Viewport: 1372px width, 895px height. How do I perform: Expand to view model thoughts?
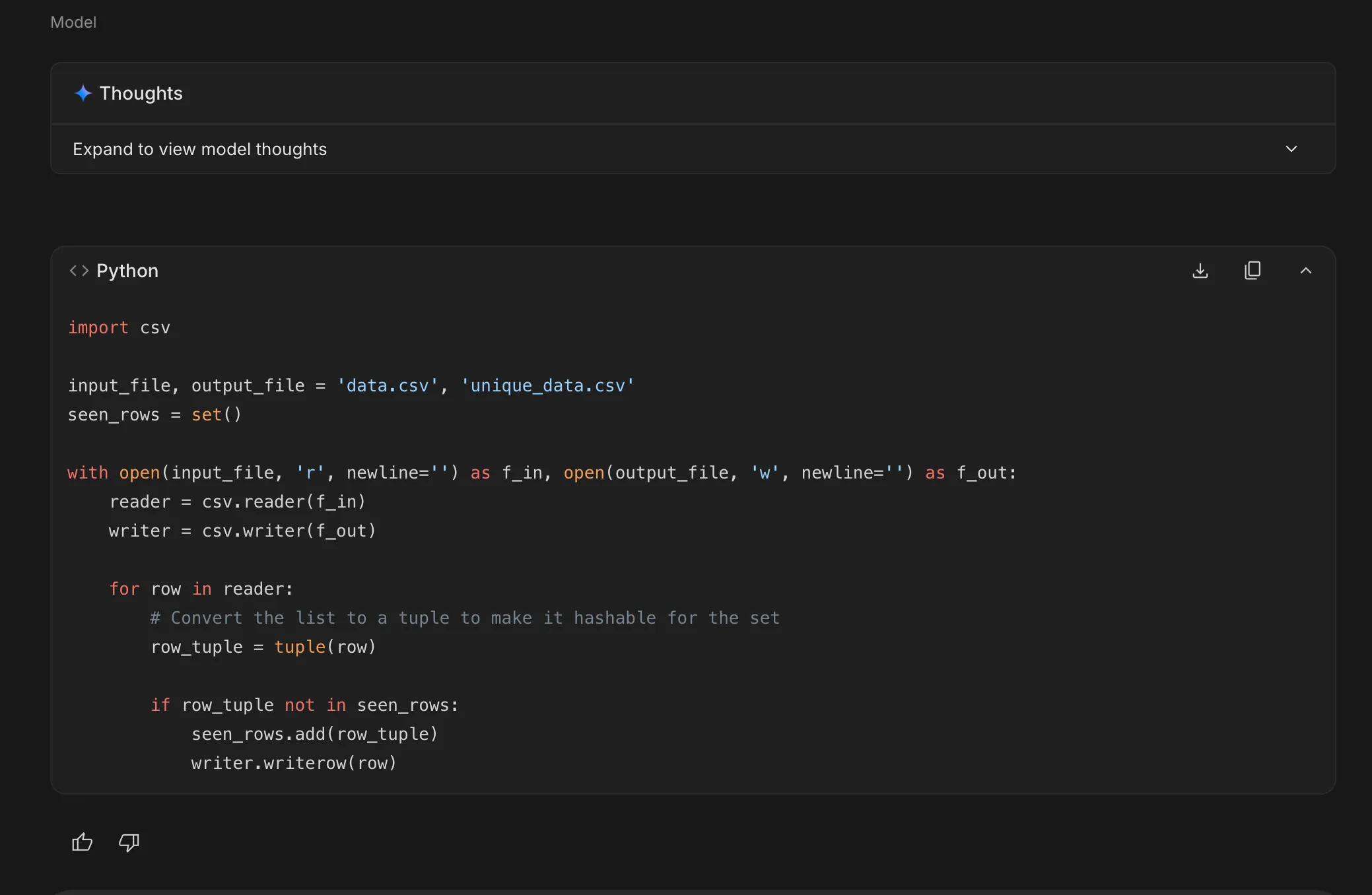point(199,149)
